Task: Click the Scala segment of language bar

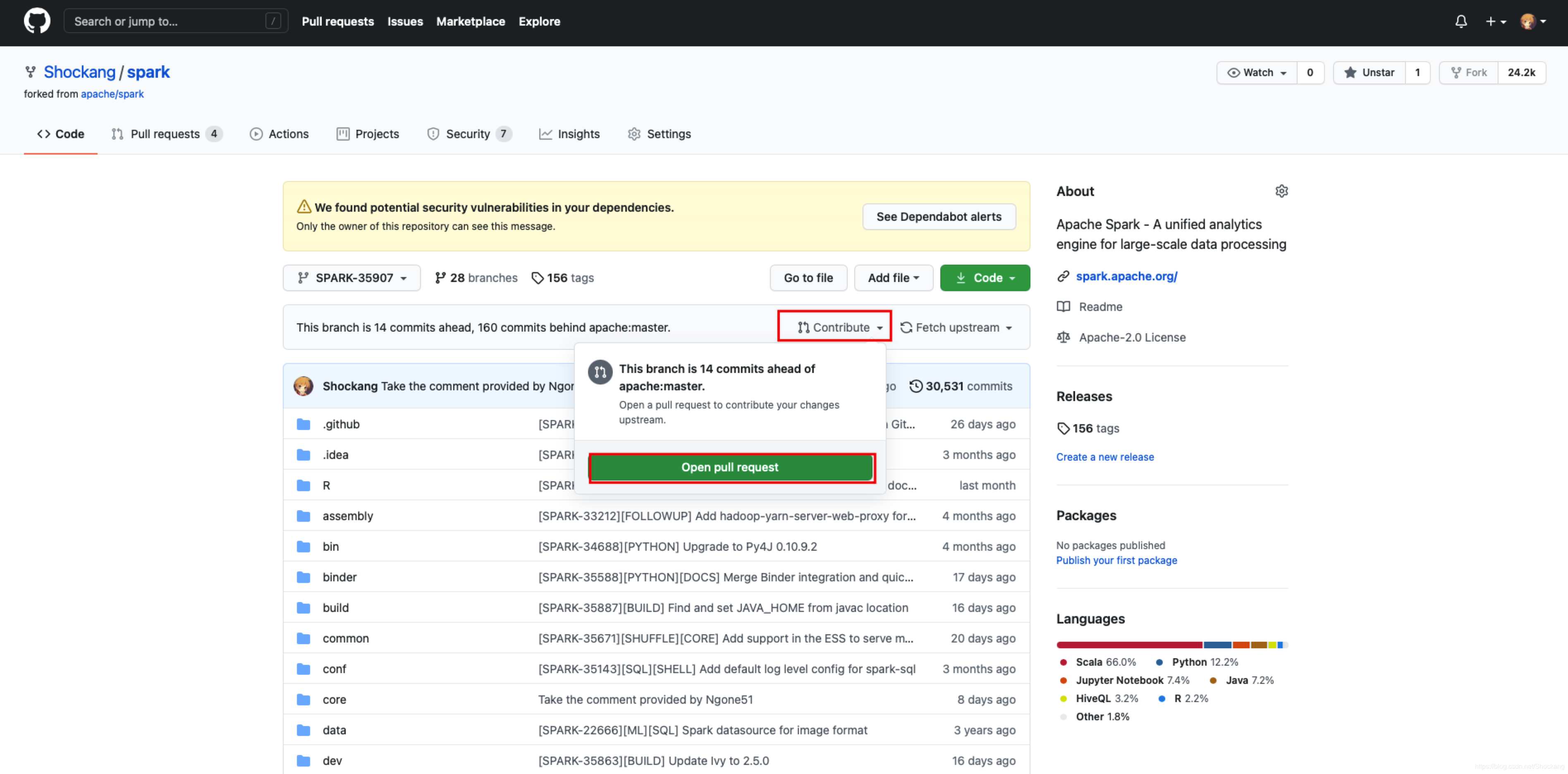Action: click(1129, 645)
